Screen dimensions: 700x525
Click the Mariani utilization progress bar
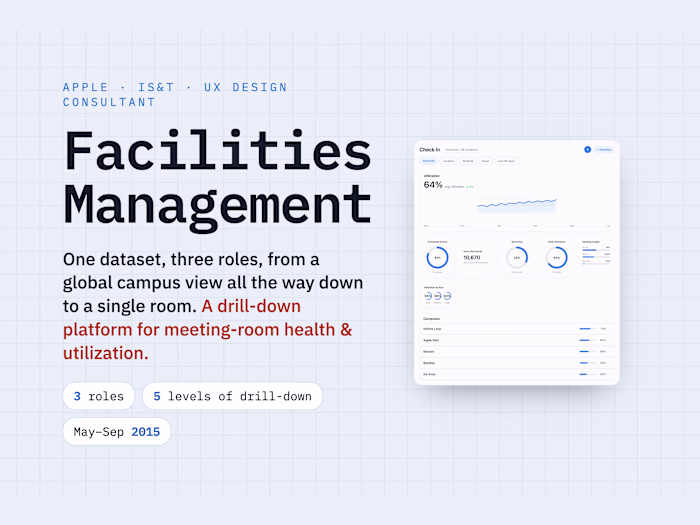click(588, 352)
